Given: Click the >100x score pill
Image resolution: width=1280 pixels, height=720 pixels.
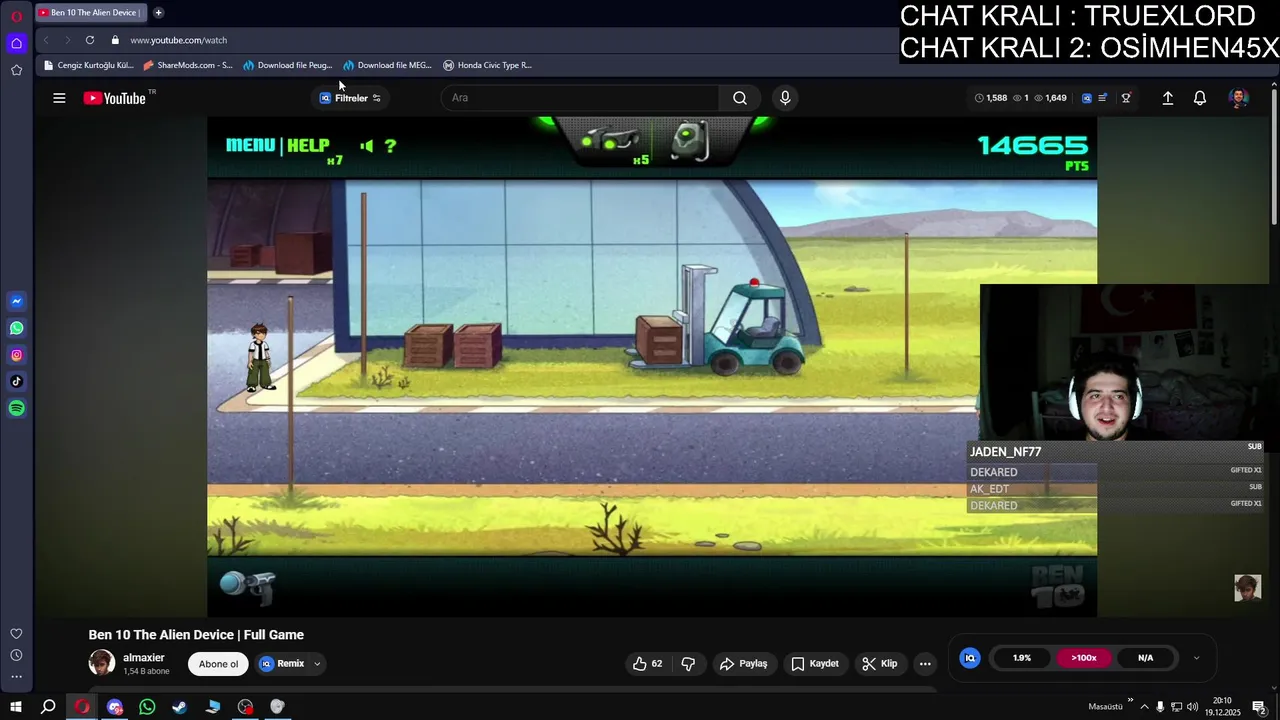Looking at the screenshot, I should (1084, 658).
